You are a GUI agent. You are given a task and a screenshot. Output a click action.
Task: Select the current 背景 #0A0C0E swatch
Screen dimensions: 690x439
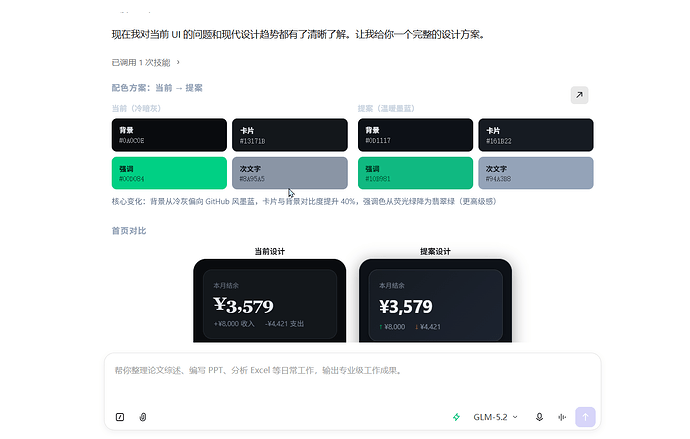169,135
